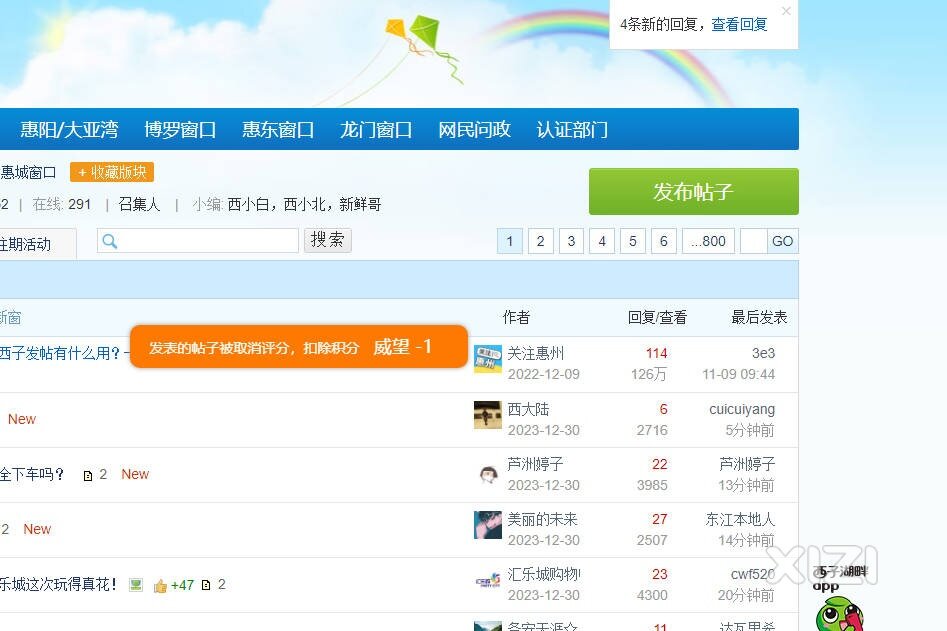Go to page 2 of threads

pyautogui.click(x=541, y=242)
